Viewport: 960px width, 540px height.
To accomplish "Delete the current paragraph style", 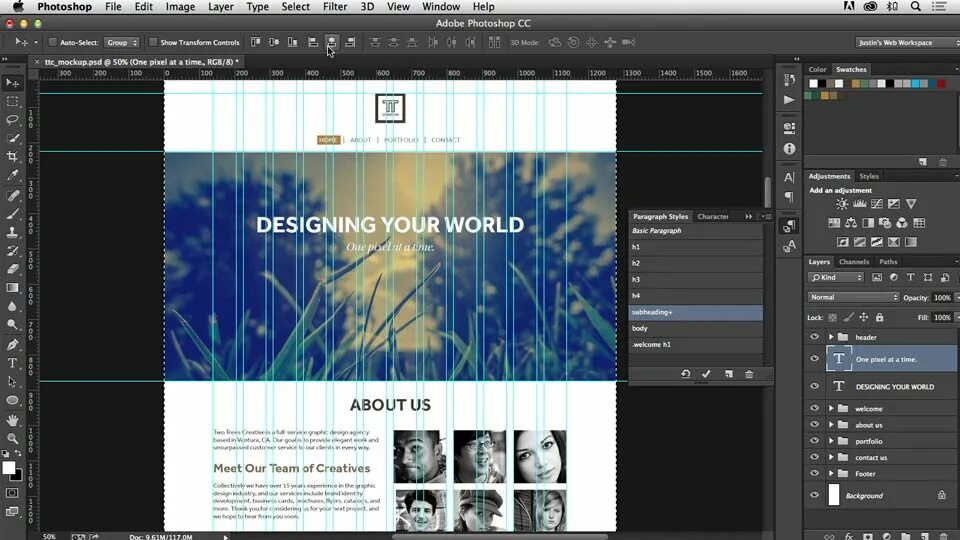I will (x=749, y=373).
